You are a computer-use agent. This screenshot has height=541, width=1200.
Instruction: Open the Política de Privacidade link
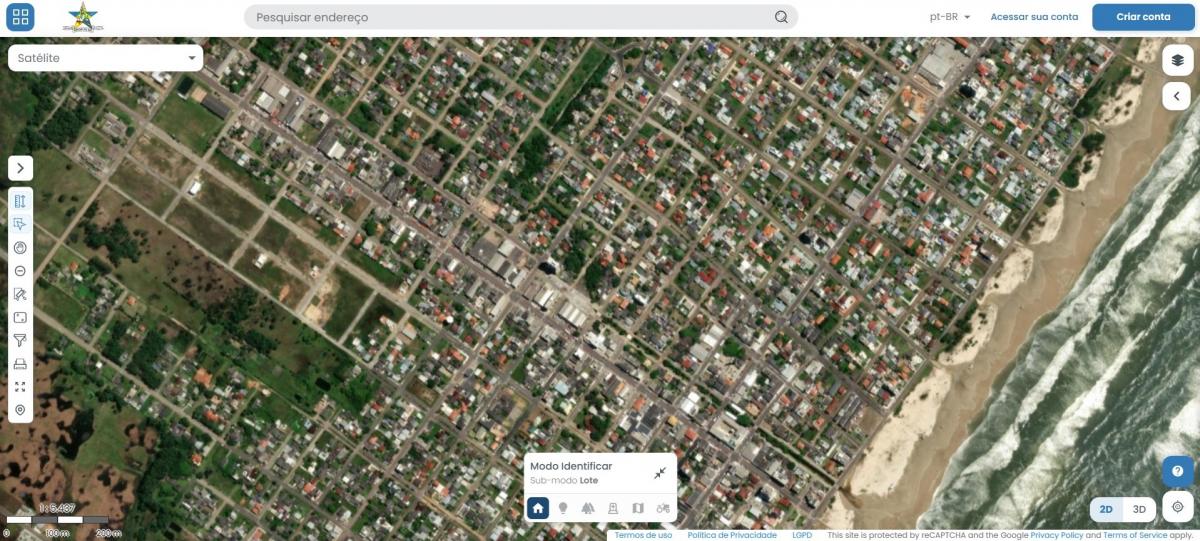(x=732, y=535)
